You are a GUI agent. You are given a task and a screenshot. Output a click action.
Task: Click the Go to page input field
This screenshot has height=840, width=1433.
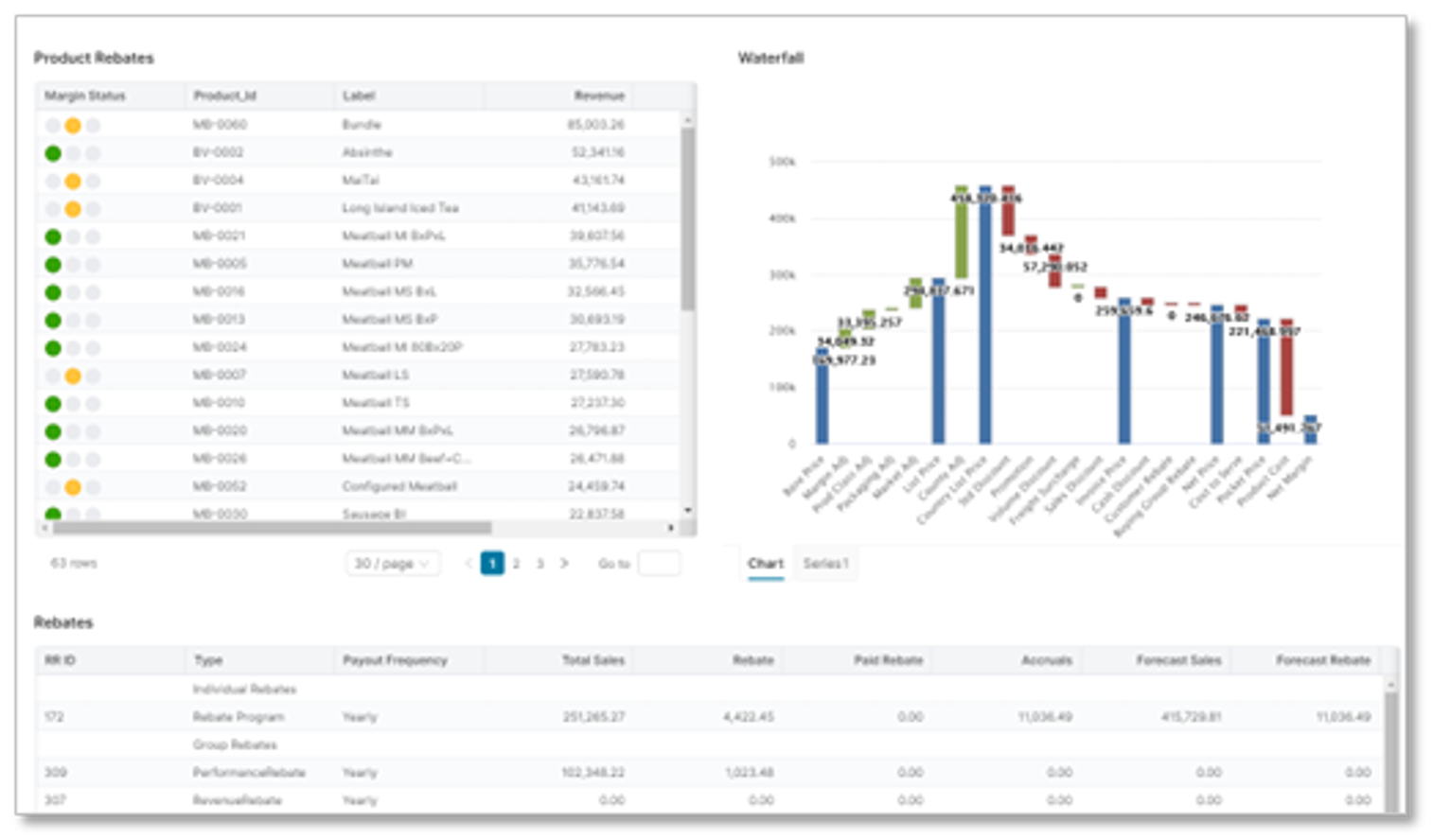click(x=659, y=564)
